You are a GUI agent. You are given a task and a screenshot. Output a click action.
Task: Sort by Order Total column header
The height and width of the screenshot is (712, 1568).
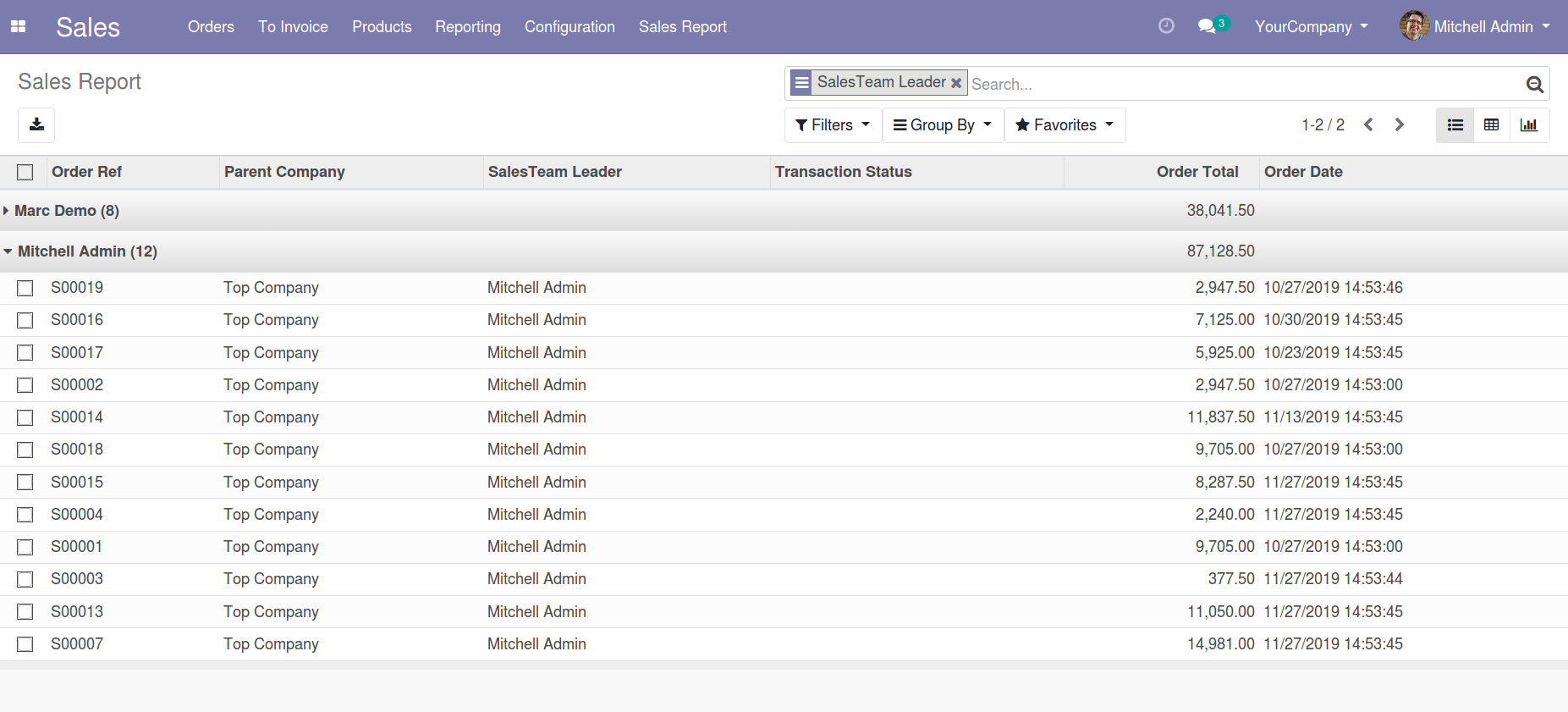(1197, 172)
